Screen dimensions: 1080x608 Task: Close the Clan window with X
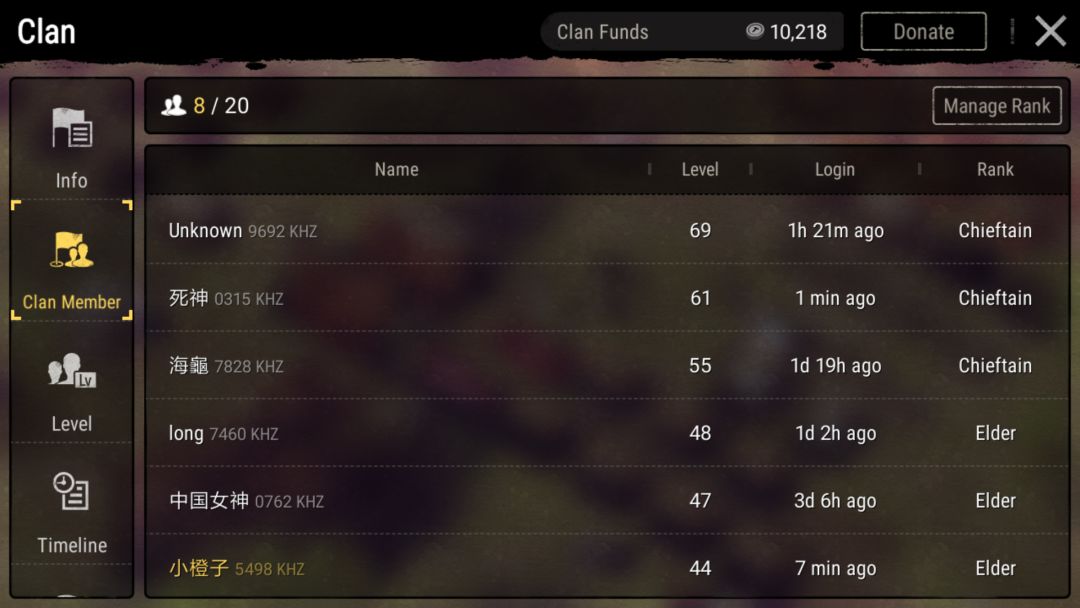[x=1050, y=31]
